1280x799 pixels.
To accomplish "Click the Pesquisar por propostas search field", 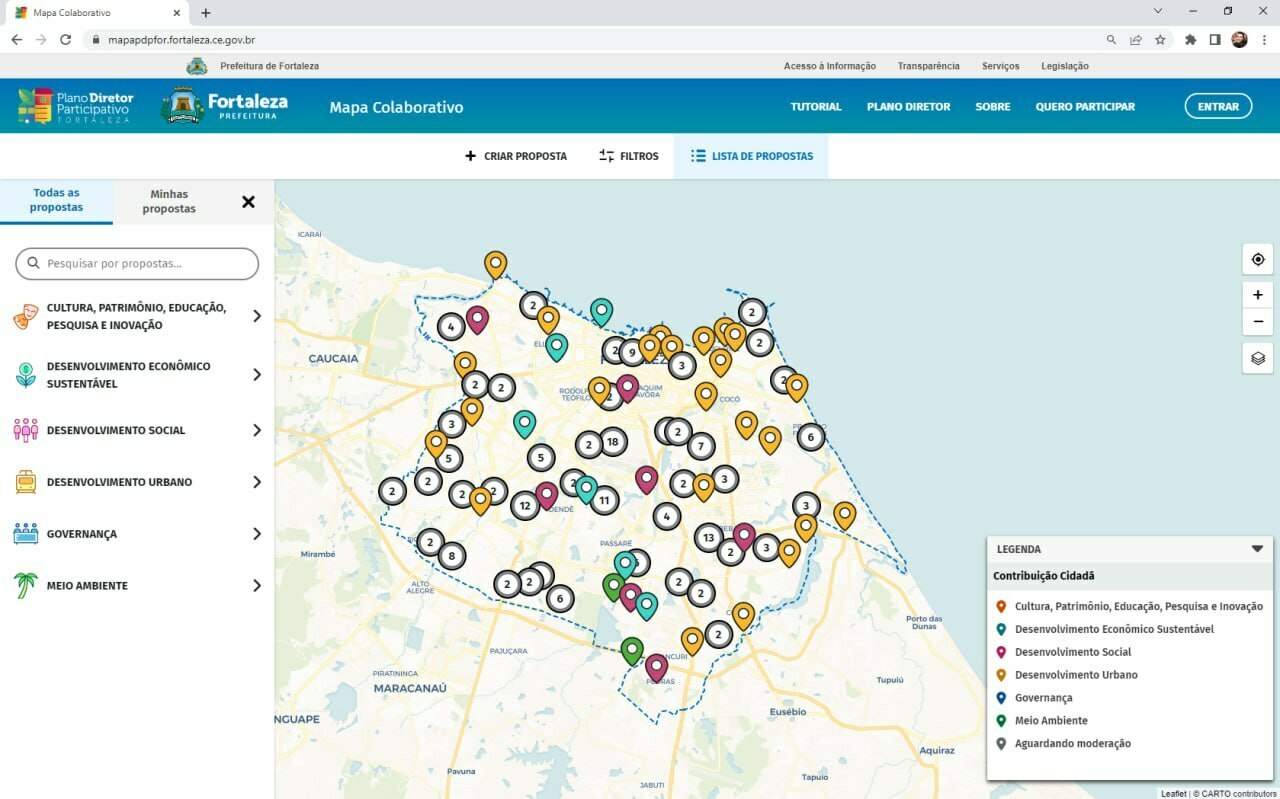I will click(137, 264).
